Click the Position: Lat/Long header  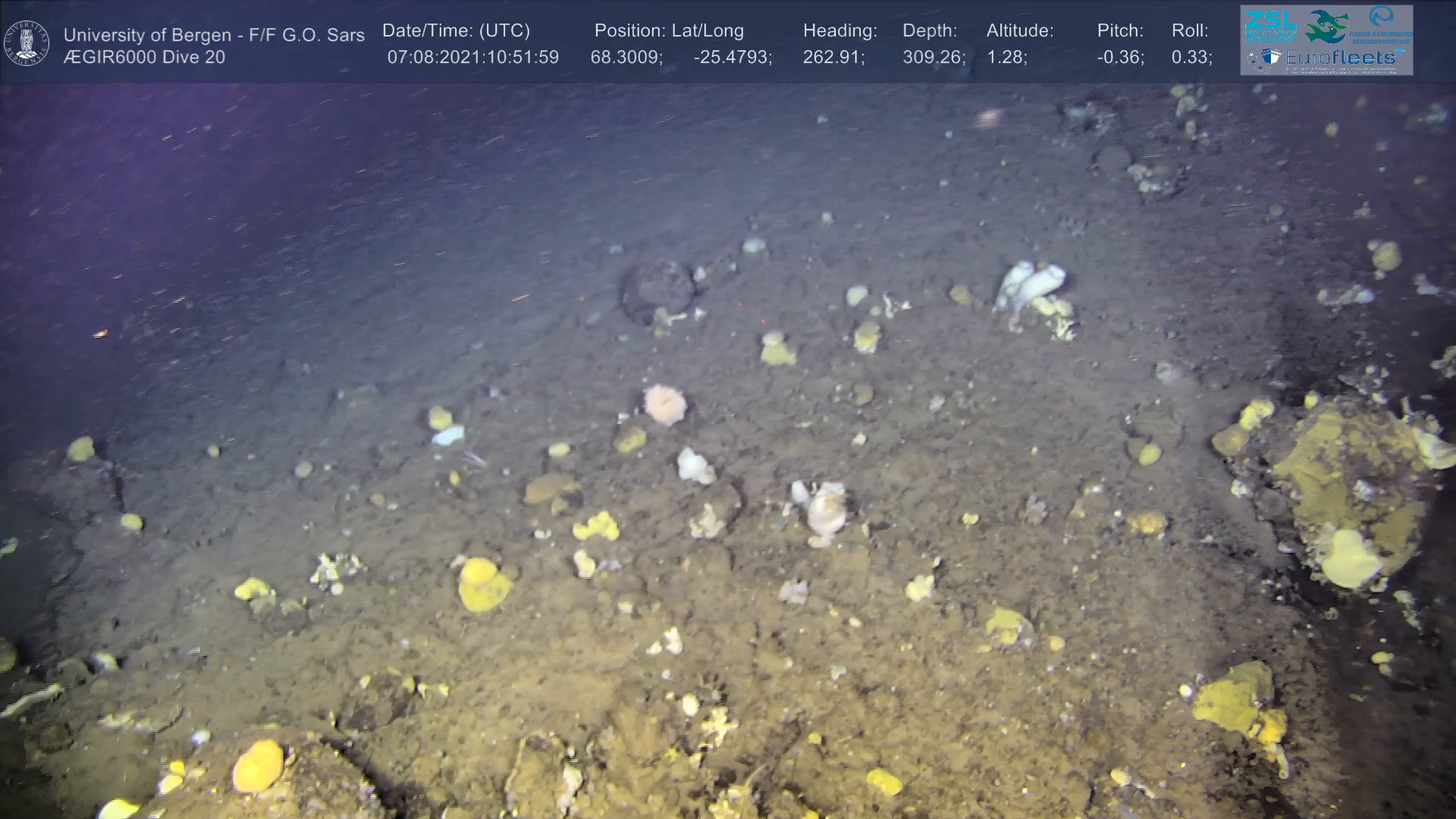[x=669, y=30]
